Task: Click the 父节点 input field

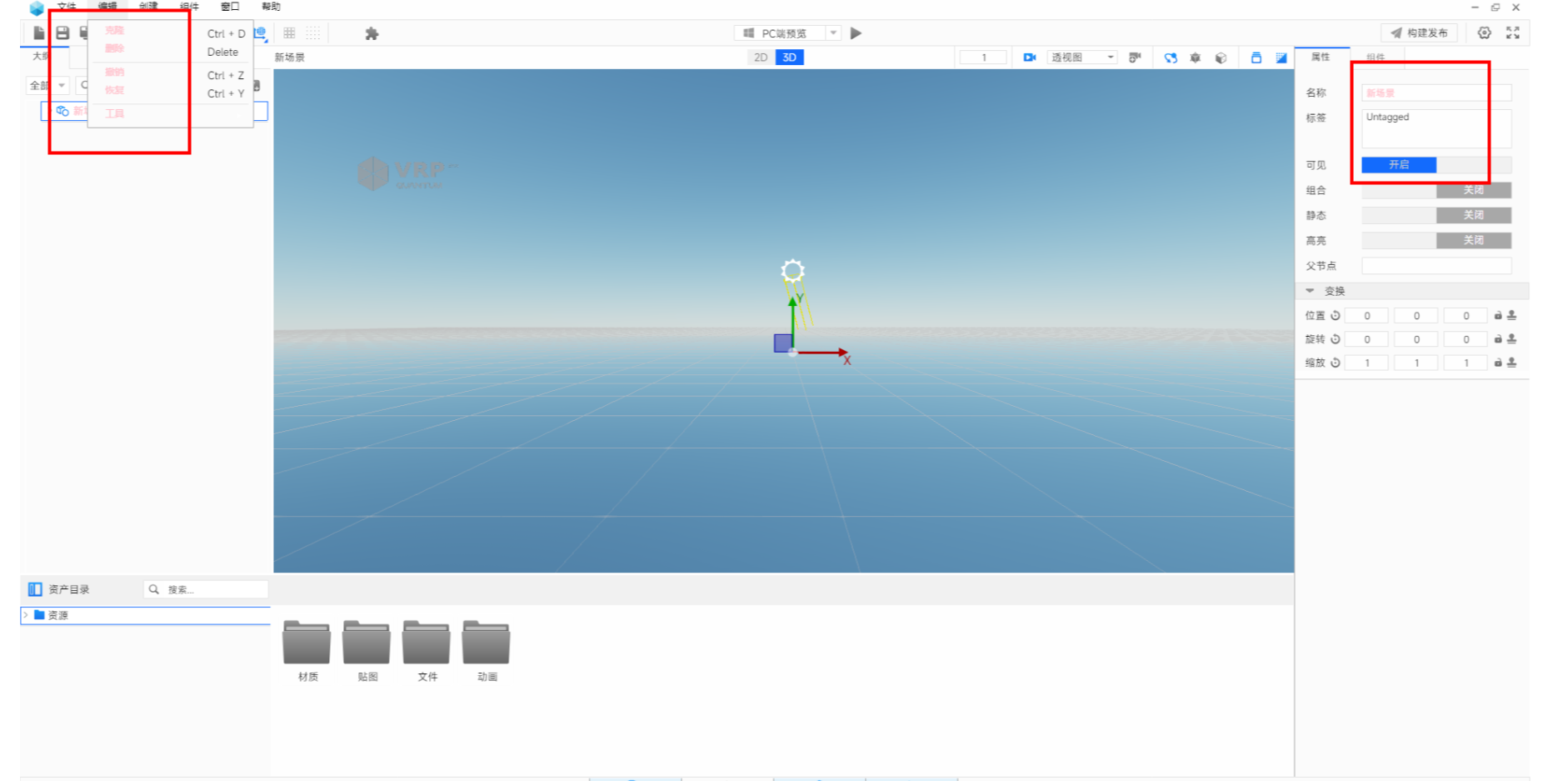Action: click(1436, 266)
